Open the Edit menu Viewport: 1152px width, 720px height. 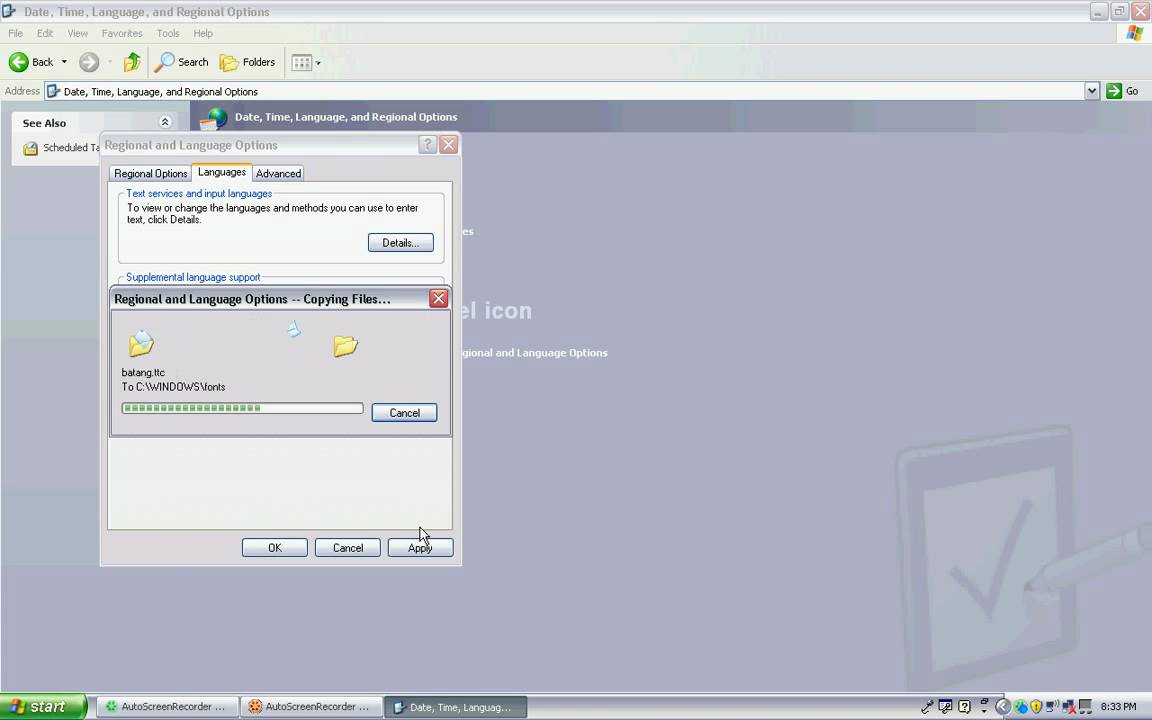45,33
